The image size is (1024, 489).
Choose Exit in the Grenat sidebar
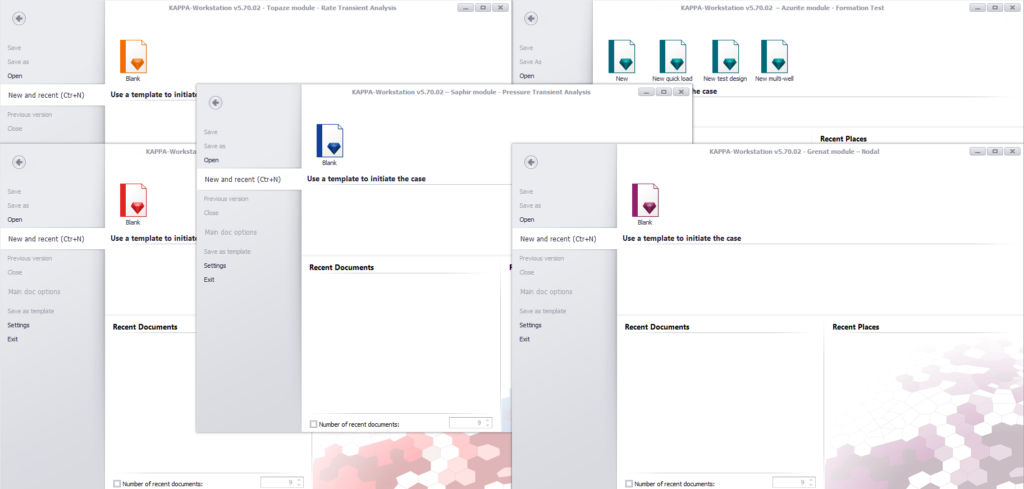[x=524, y=339]
